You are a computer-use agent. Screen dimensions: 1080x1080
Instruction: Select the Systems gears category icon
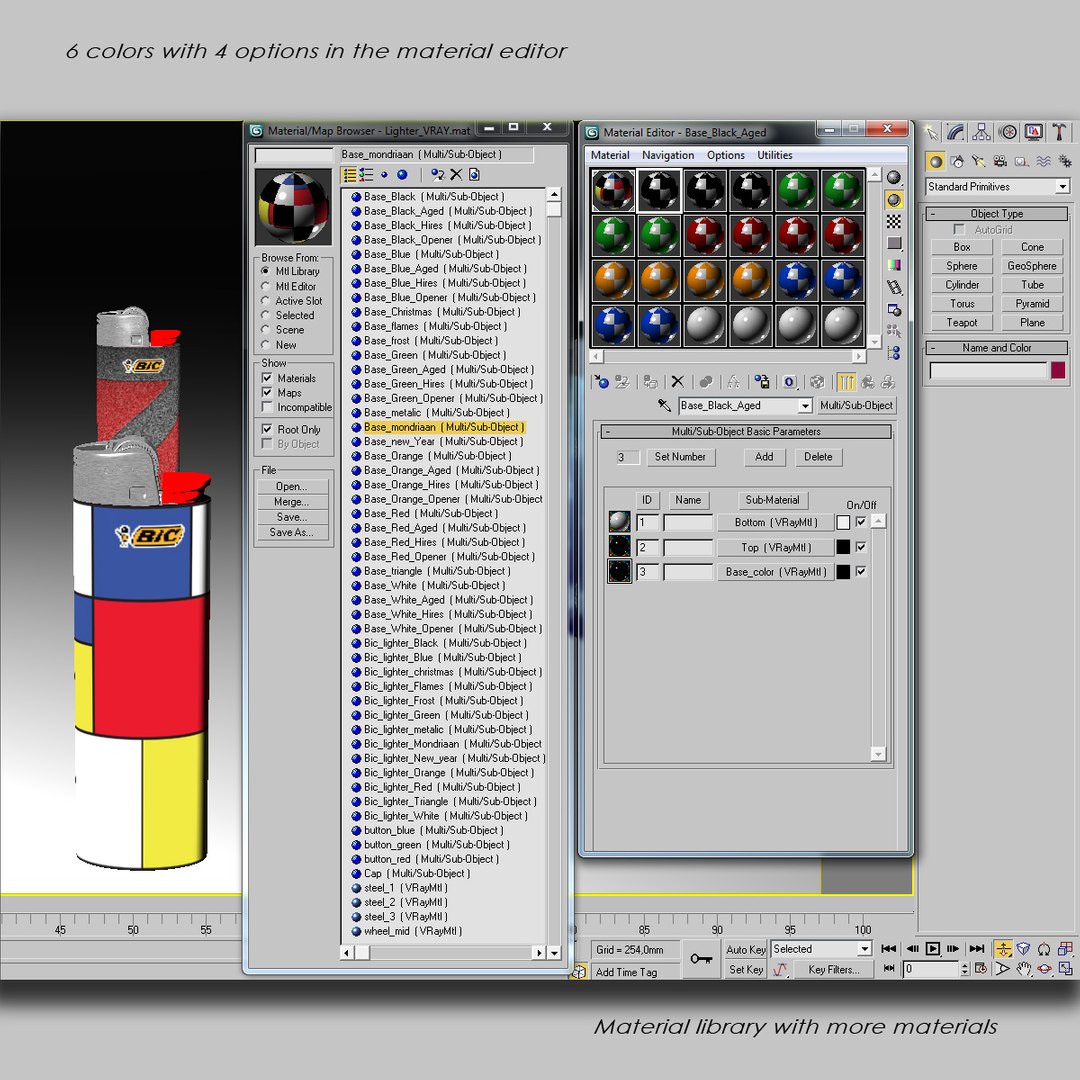coord(1065,162)
